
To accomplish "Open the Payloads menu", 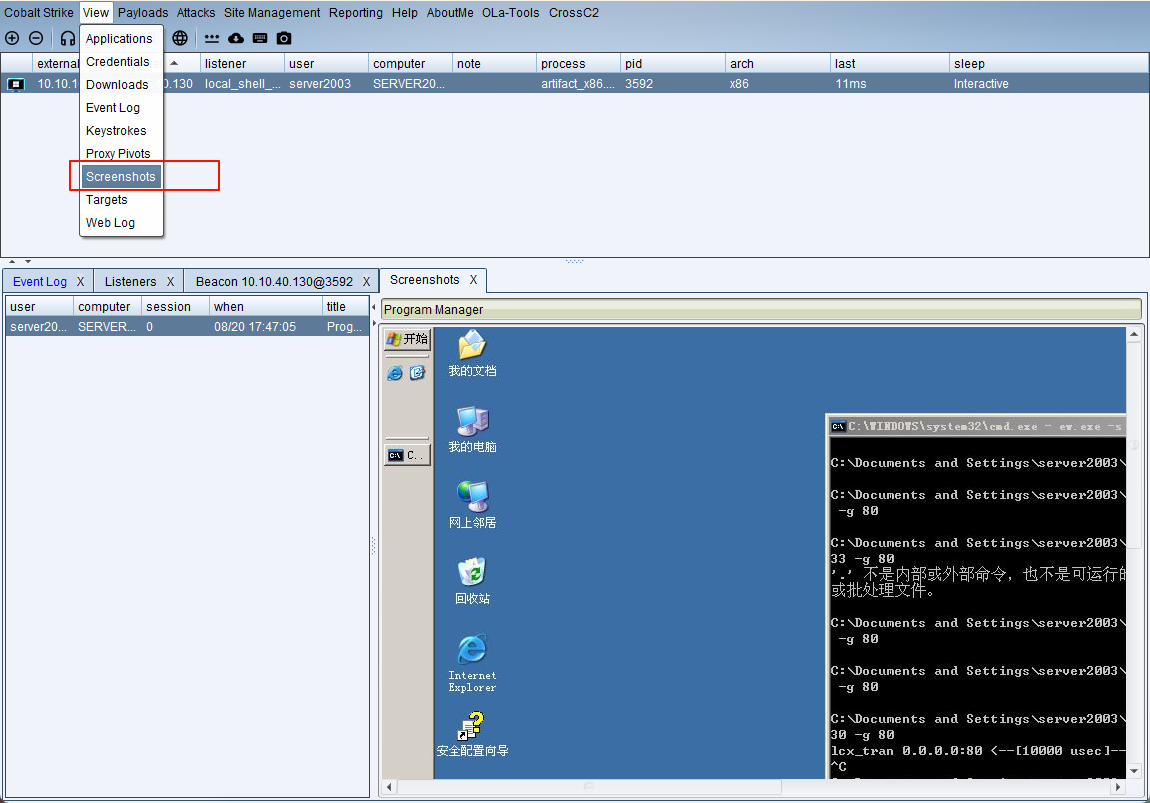I will pyautogui.click(x=143, y=12).
